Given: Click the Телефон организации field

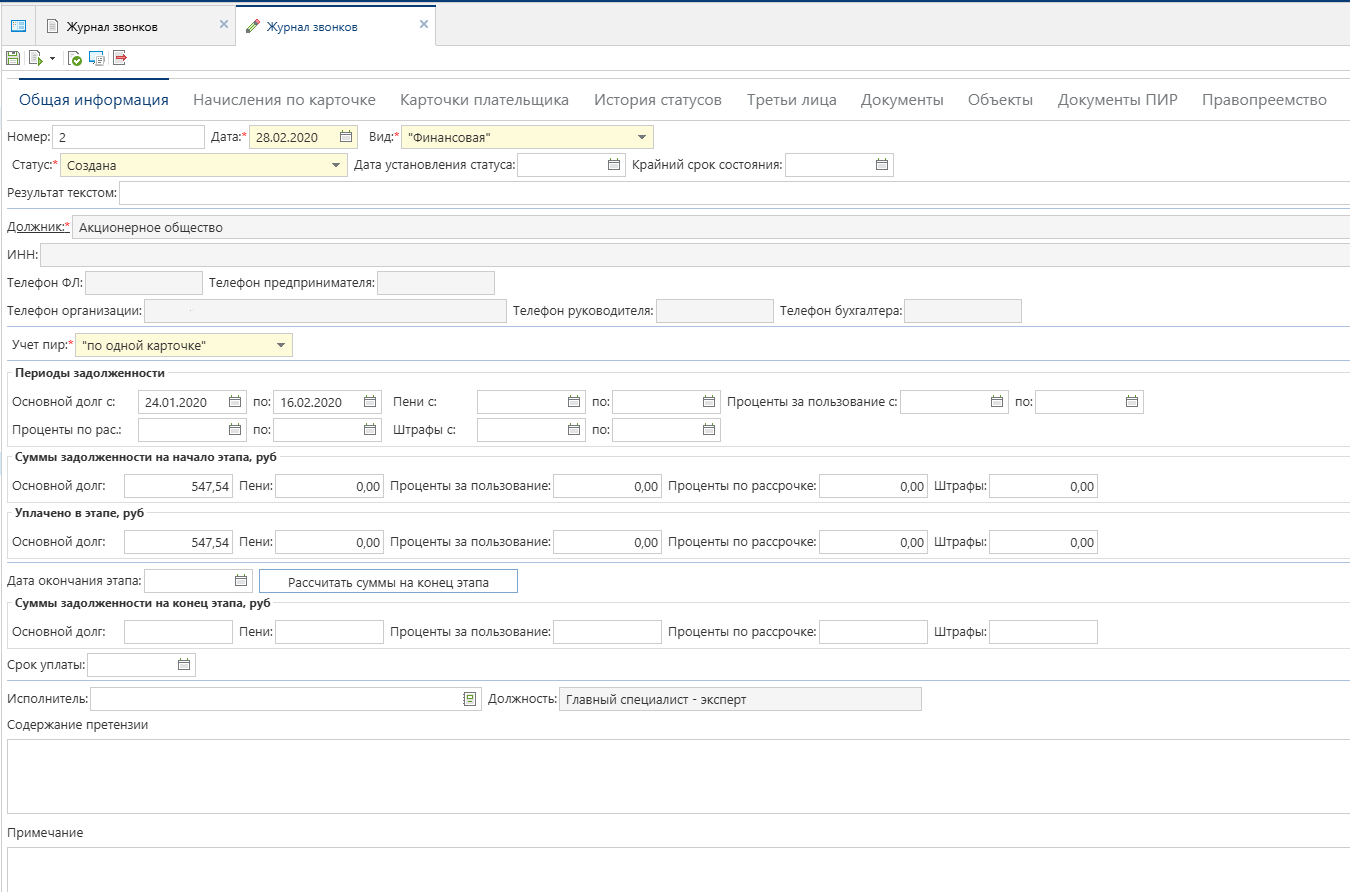Looking at the screenshot, I should click(x=326, y=311).
